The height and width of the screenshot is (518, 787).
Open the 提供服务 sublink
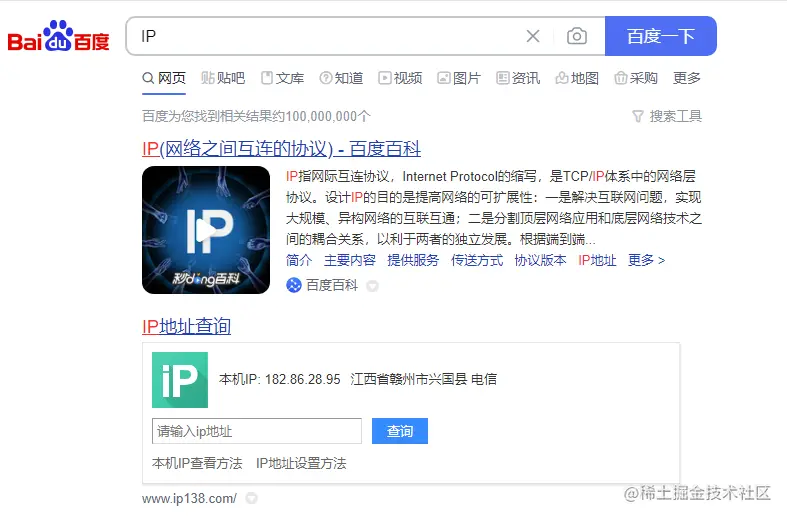click(413, 260)
